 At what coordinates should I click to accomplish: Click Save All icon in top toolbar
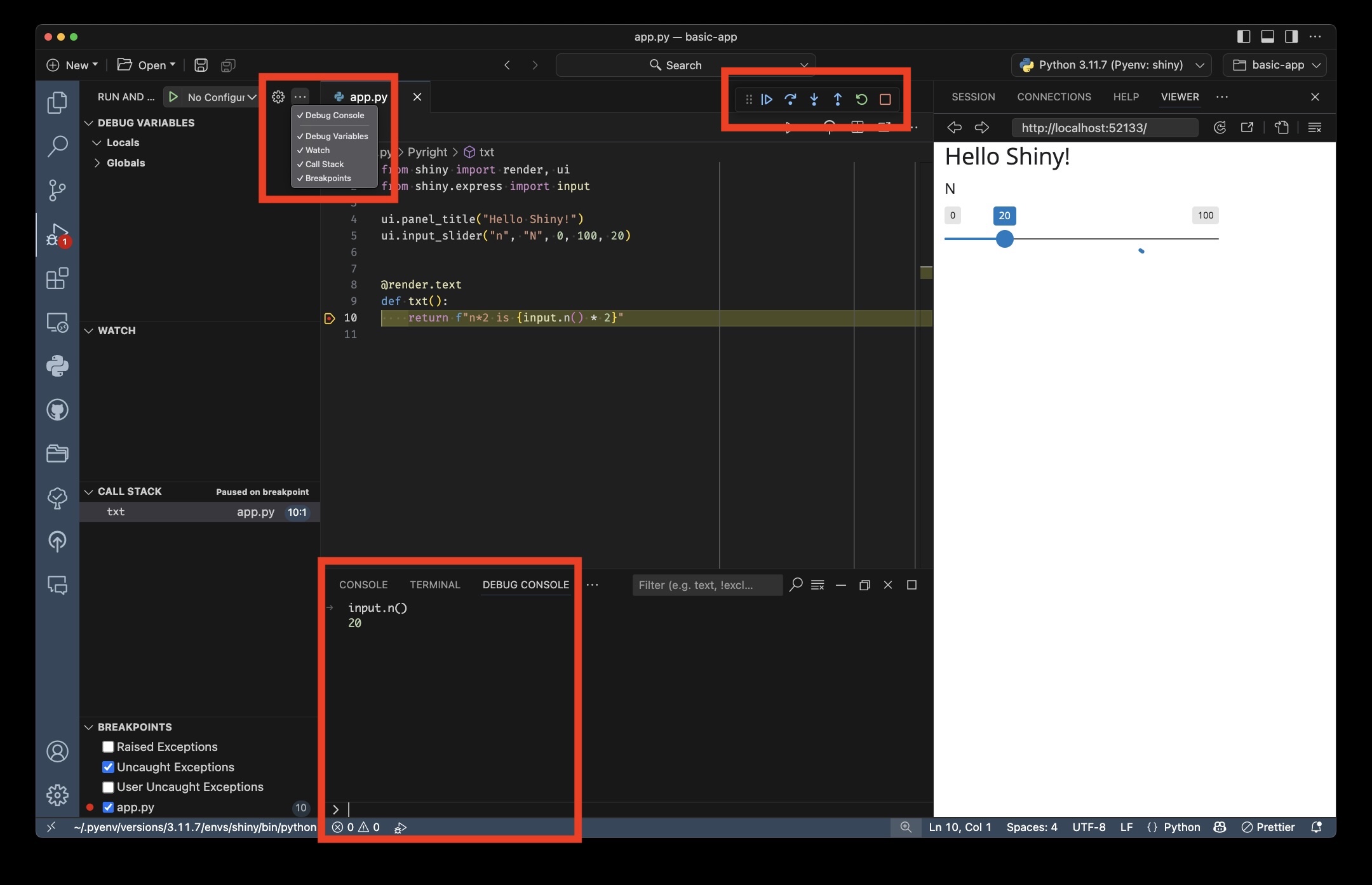(228, 65)
